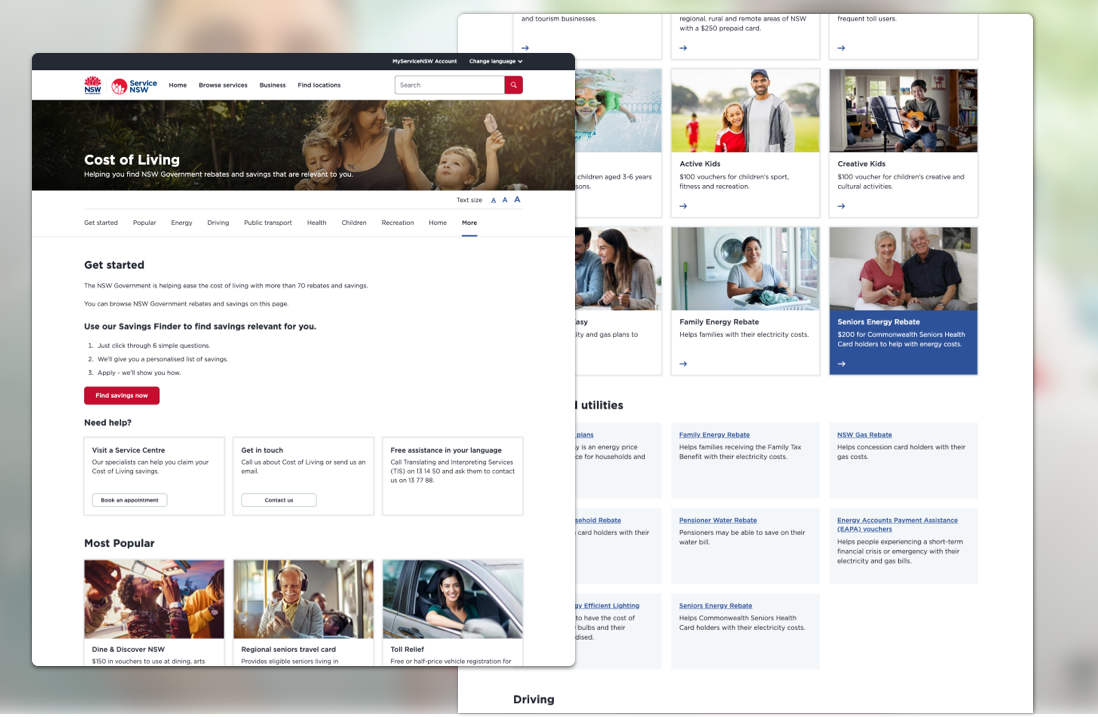The image size is (1098, 717).
Task: Click the arrow on the Family Energy Rebate card
Action: [x=683, y=364]
